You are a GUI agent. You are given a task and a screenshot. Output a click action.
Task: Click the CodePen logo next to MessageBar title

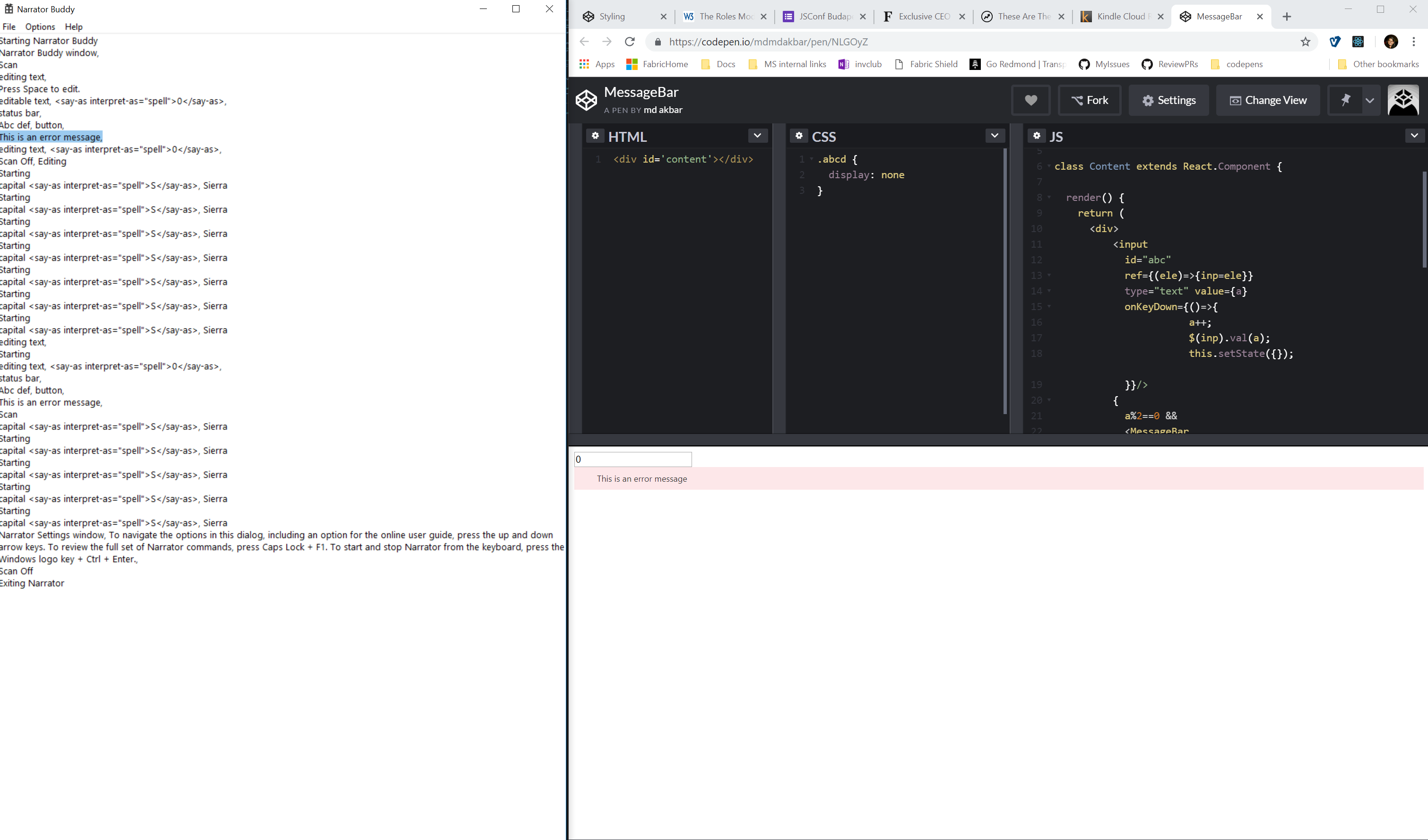(x=587, y=100)
